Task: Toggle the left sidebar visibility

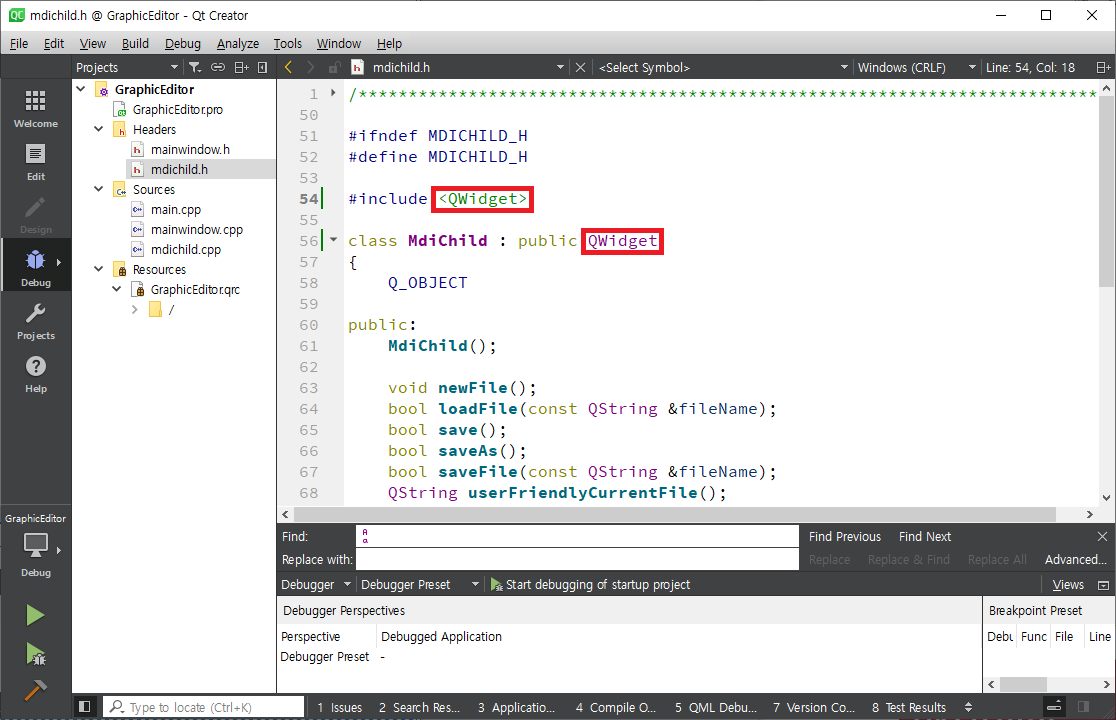Action: click(x=85, y=706)
